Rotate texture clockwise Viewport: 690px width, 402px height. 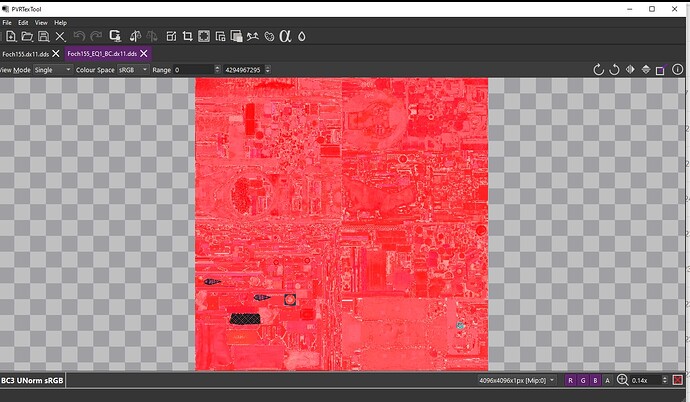(x=598, y=69)
